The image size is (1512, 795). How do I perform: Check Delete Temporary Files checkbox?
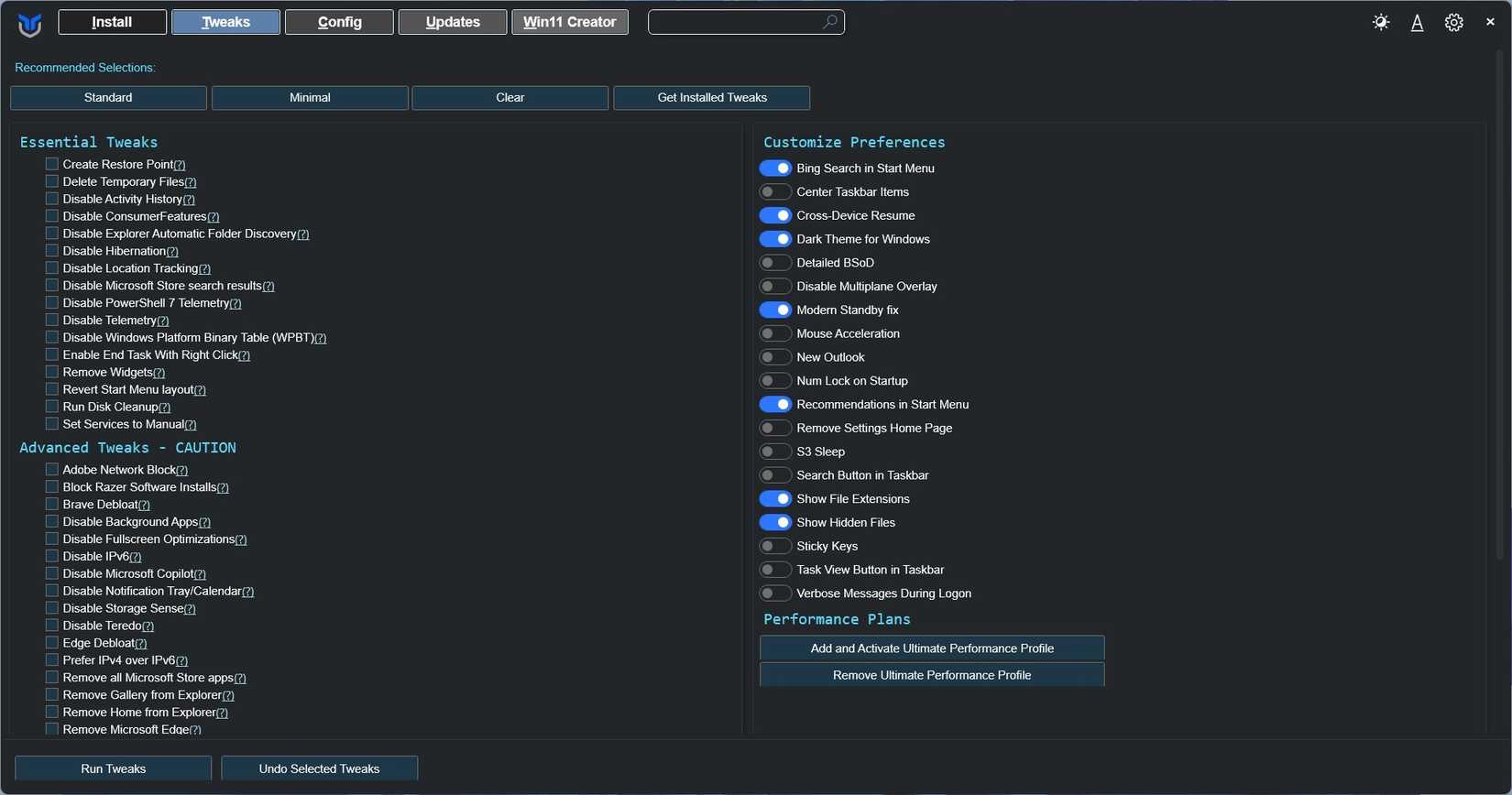click(x=52, y=181)
